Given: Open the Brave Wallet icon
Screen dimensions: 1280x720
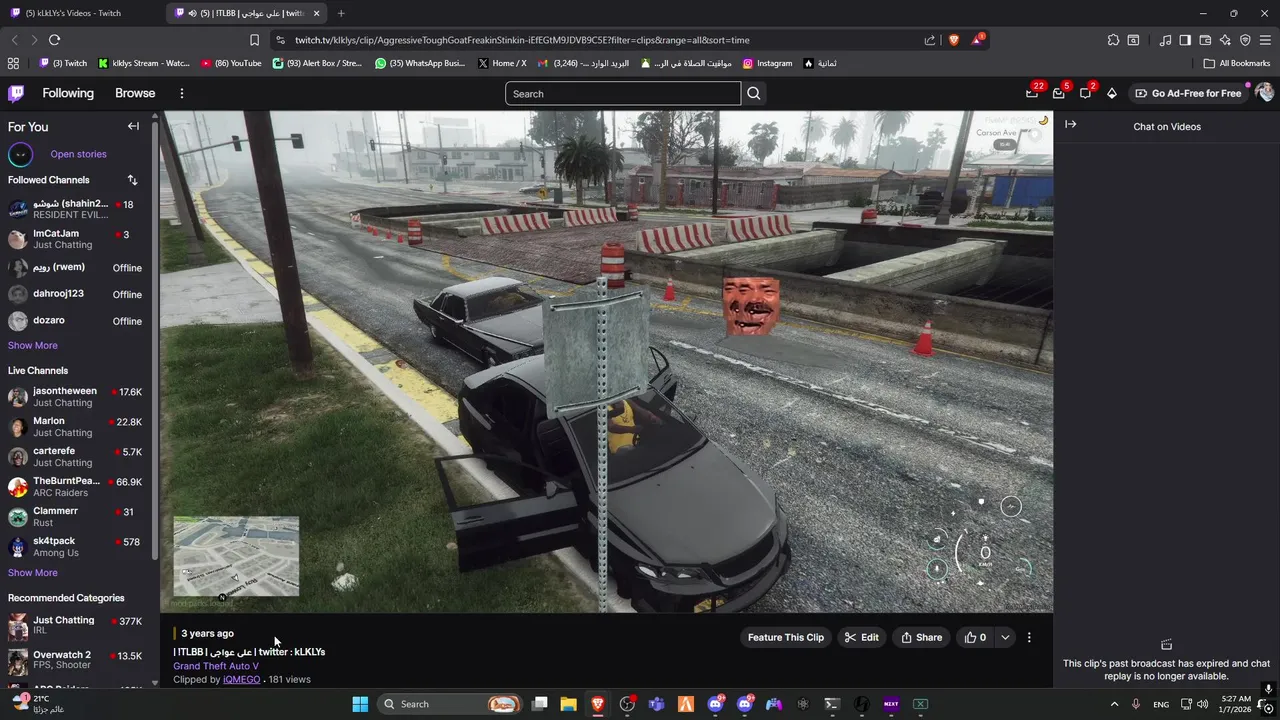Looking at the screenshot, I should point(1205,40).
